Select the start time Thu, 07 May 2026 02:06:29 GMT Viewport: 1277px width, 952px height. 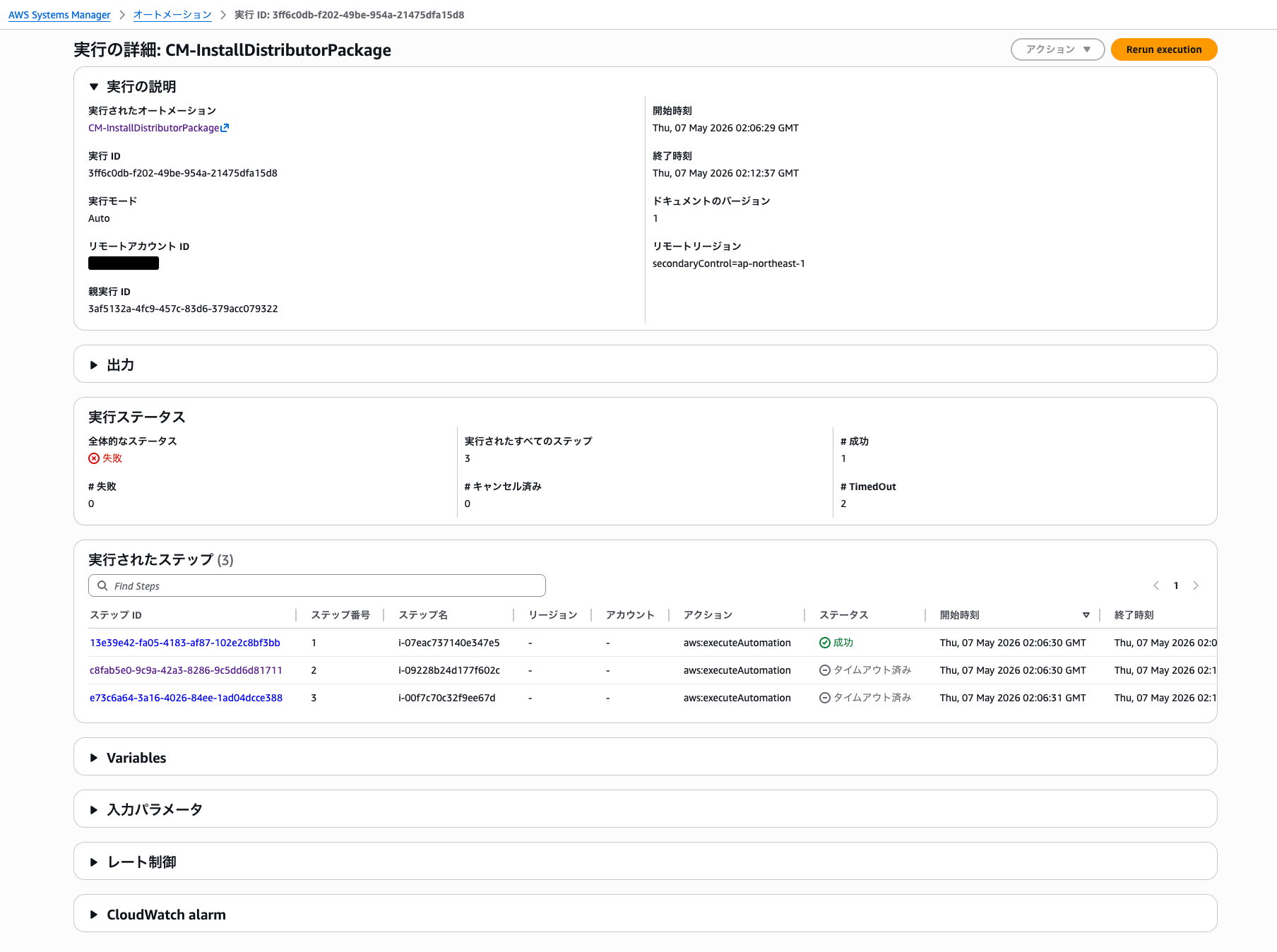pyautogui.click(x=725, y=128)
